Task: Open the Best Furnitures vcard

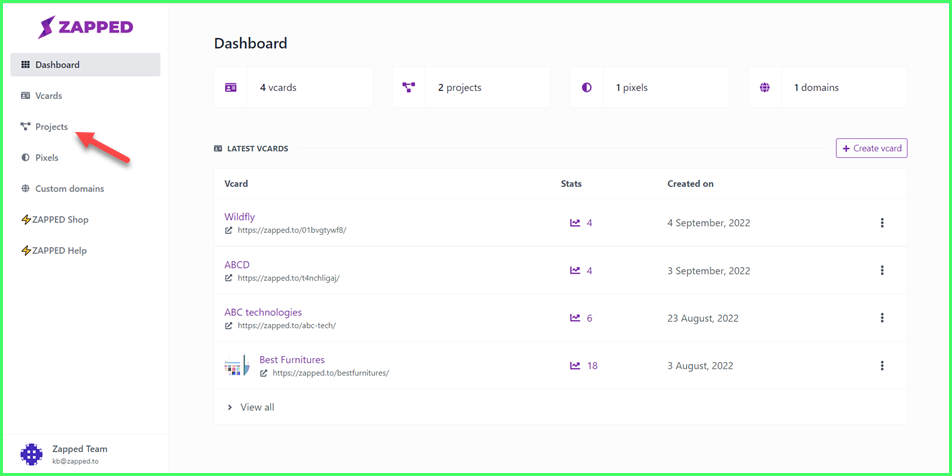Action: (x=292, y=359)
